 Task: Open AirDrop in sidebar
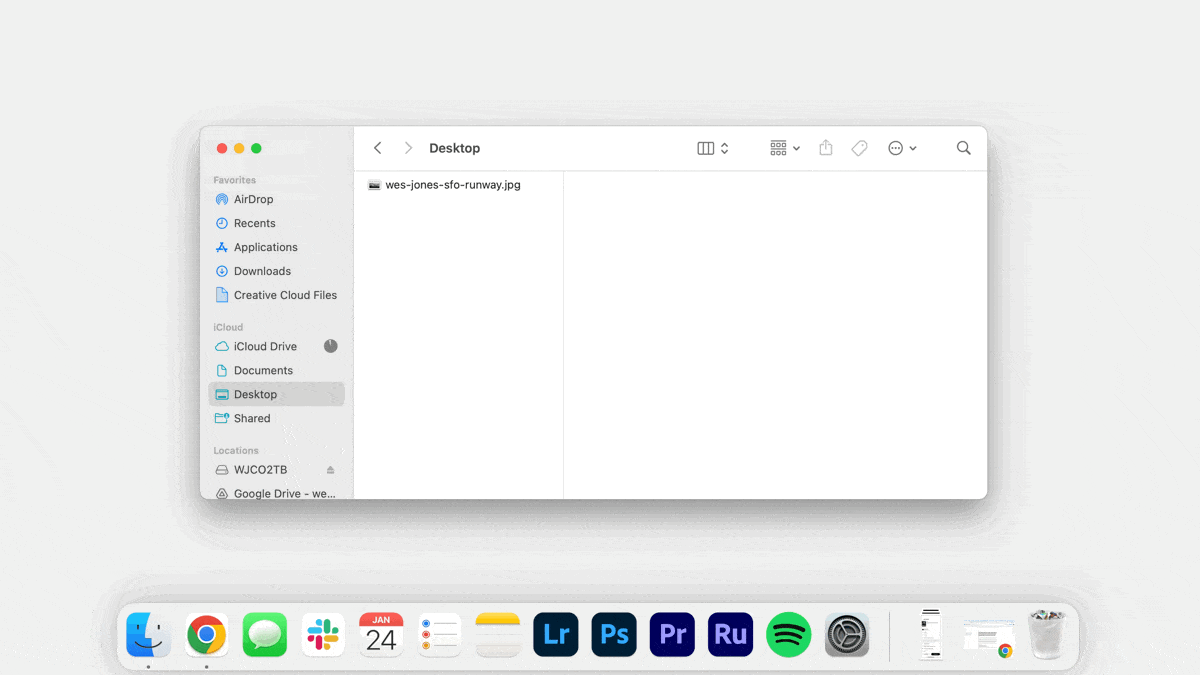[276, 199]
